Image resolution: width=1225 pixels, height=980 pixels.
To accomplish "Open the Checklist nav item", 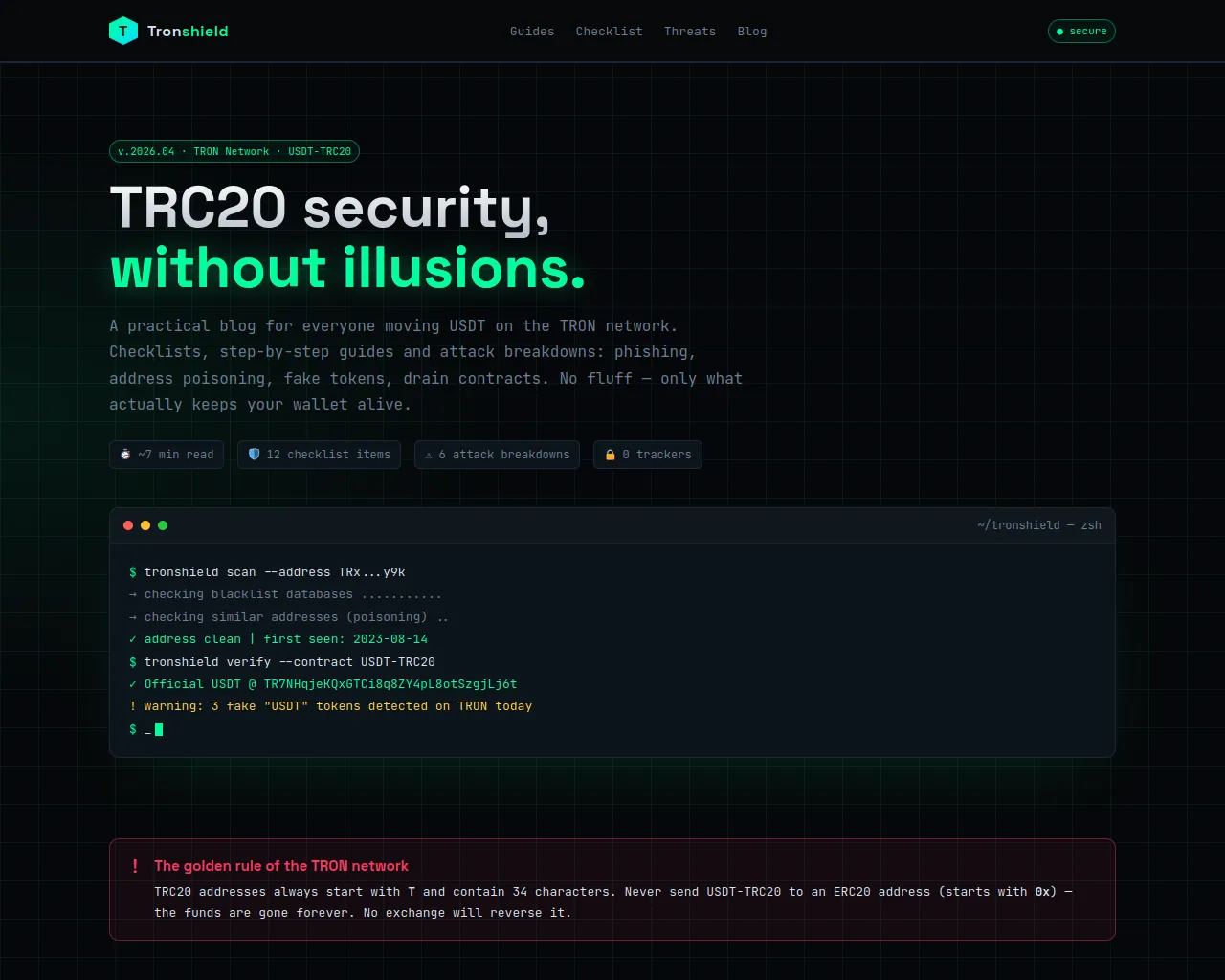I will [x=609, y=32].
